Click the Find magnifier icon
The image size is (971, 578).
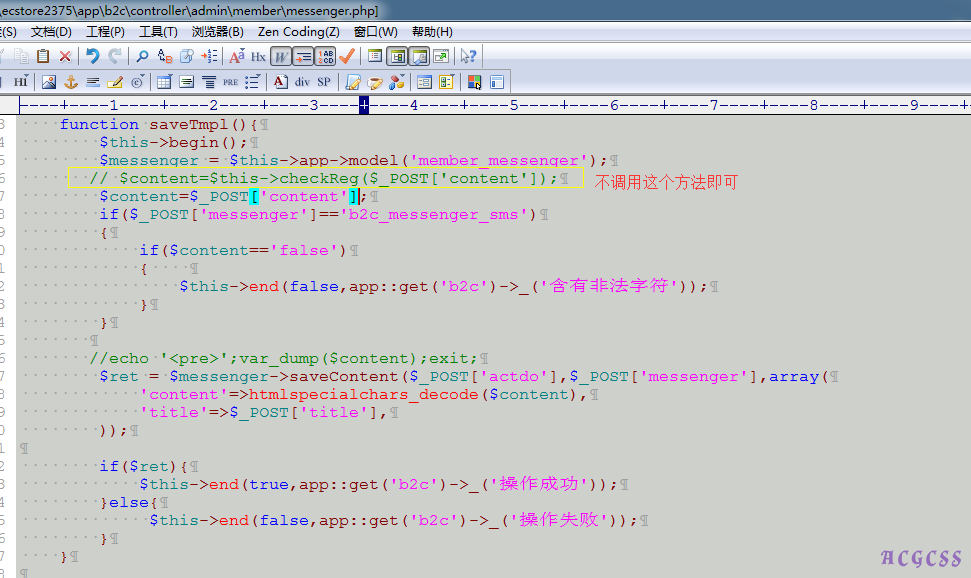tap(142, 56)
